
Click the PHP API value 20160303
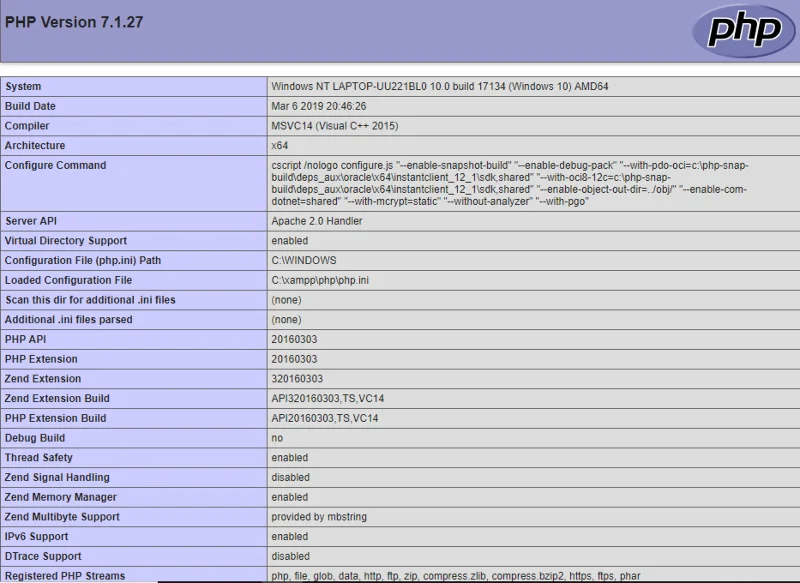click(294, 339)
